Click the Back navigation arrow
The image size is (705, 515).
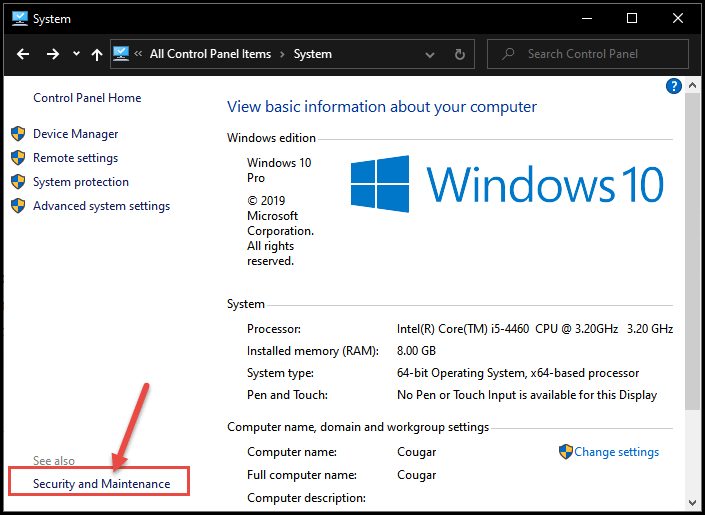click(23, 54)
